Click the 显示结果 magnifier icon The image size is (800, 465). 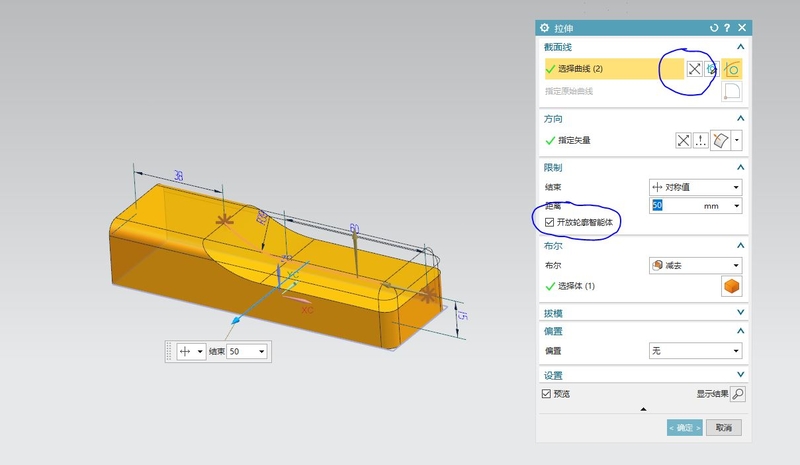point(738,394)
